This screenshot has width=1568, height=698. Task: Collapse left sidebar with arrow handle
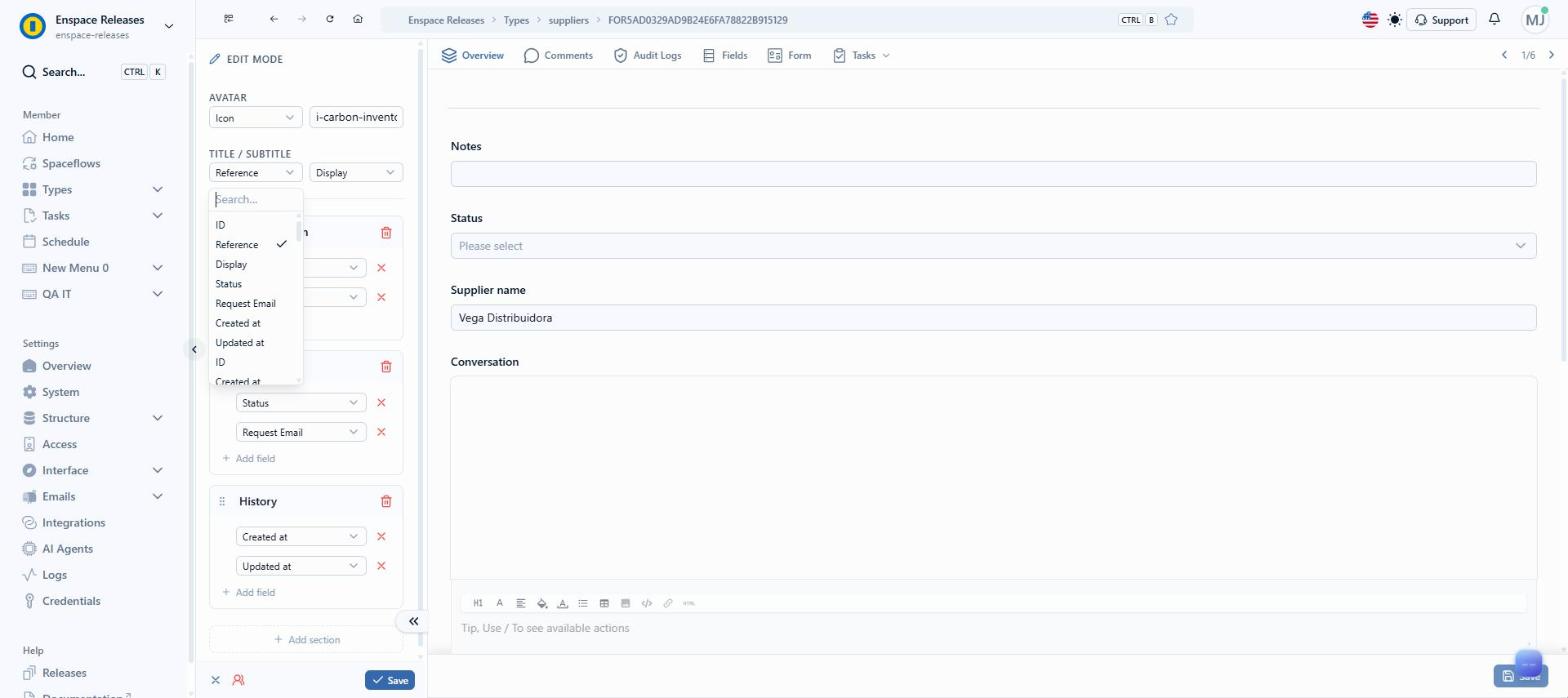coord(194,349)
